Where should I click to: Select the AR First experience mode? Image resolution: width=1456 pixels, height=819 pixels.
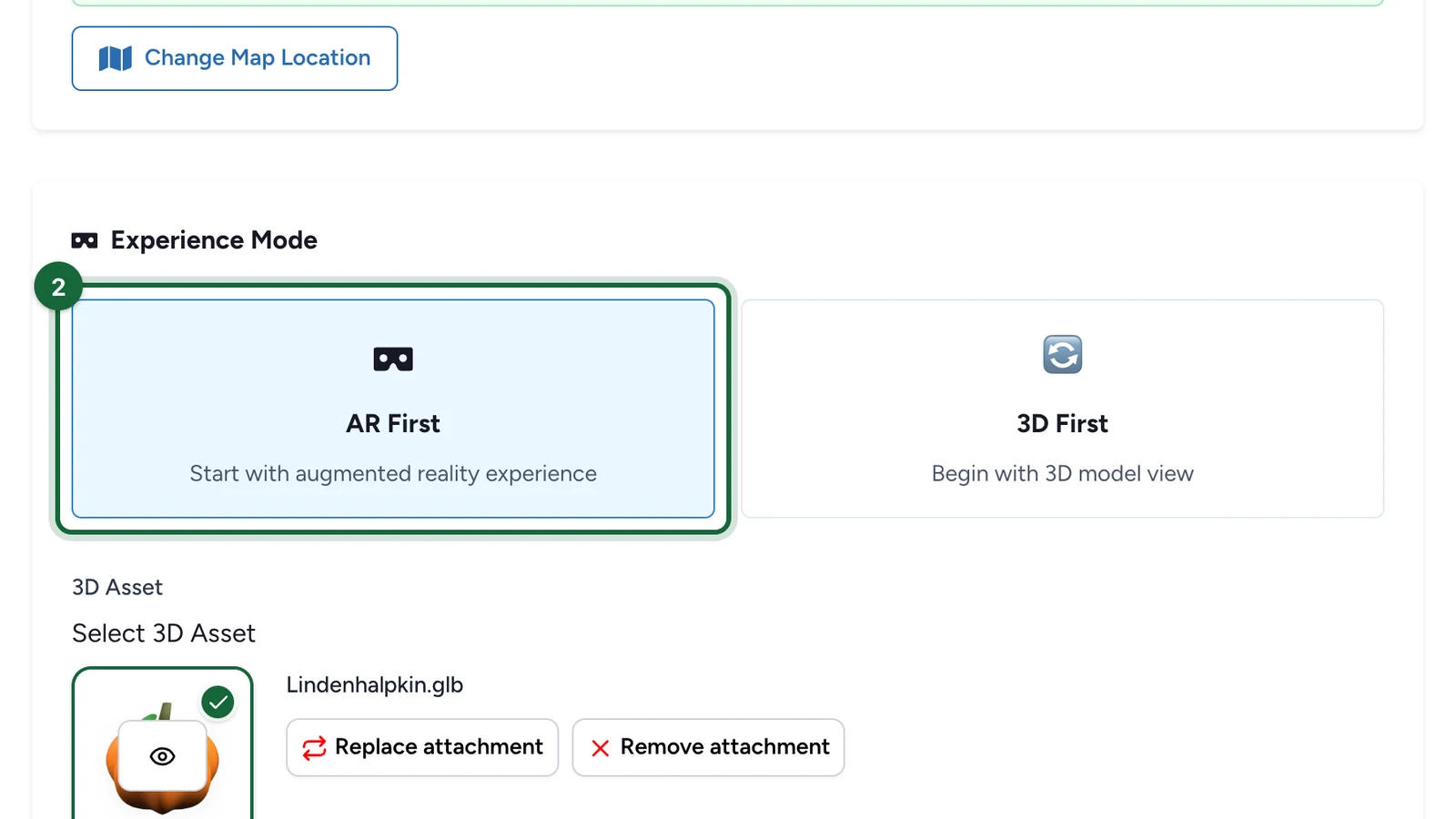point(393,409)
